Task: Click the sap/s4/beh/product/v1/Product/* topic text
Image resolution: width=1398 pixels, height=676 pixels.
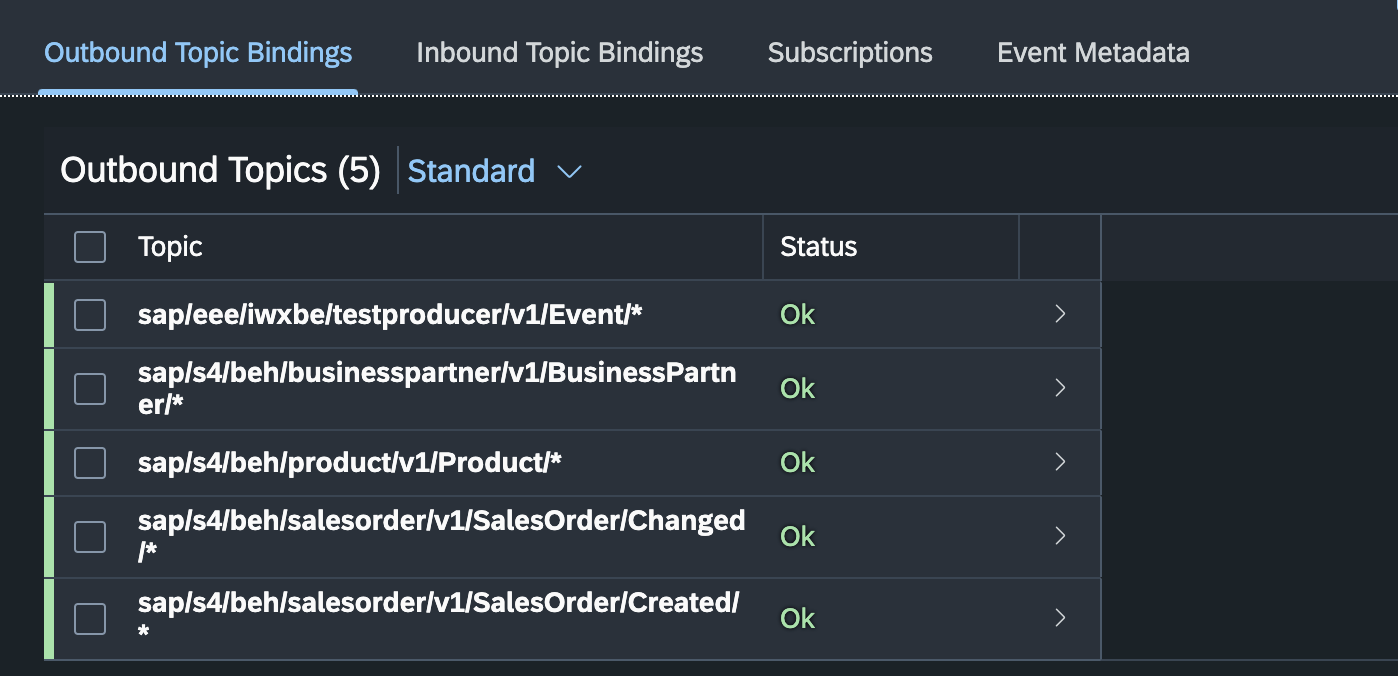Action: [349, 463]
